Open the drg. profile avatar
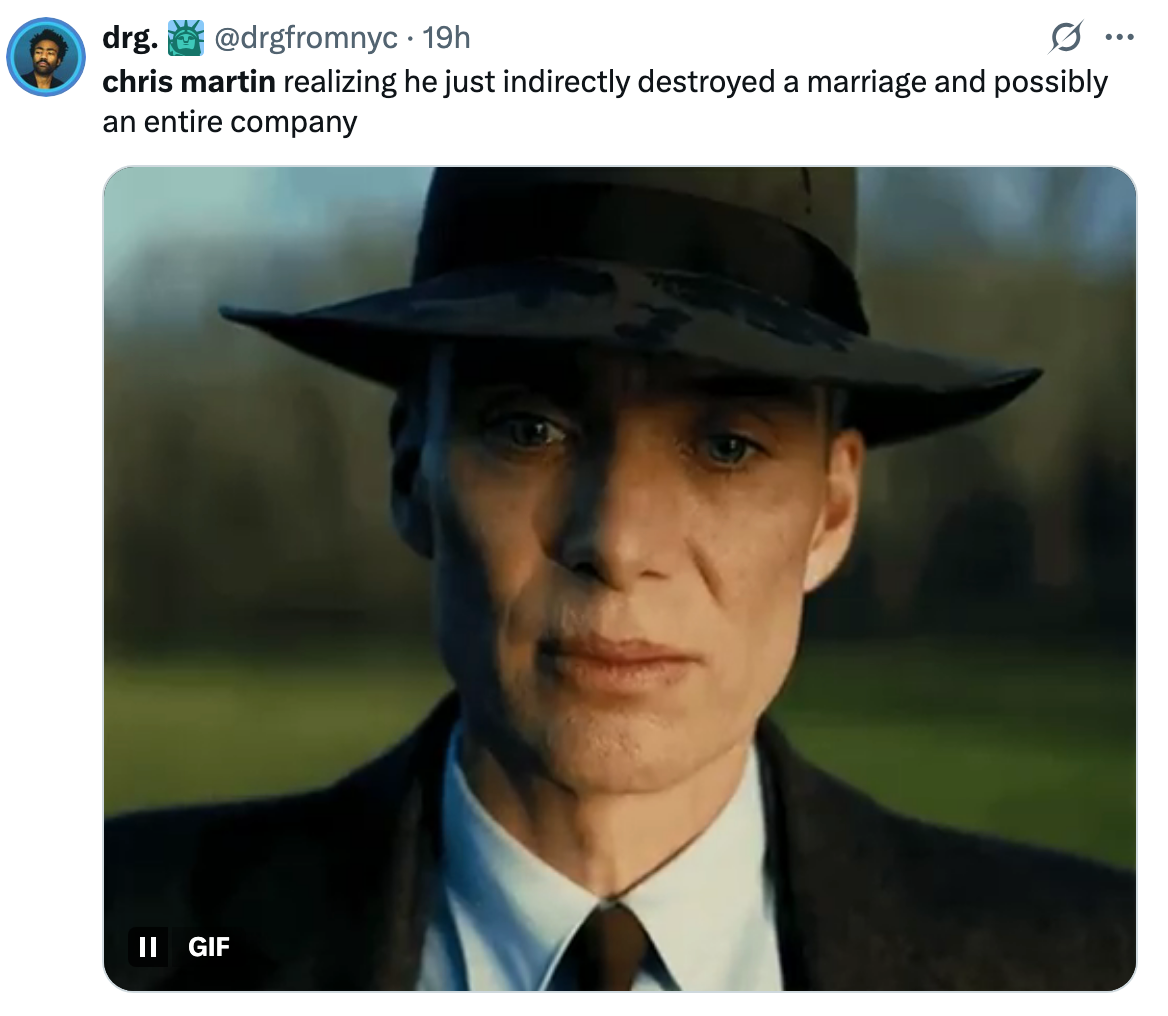Viewport: 1168px width, 1016px height. click(46, 57)
